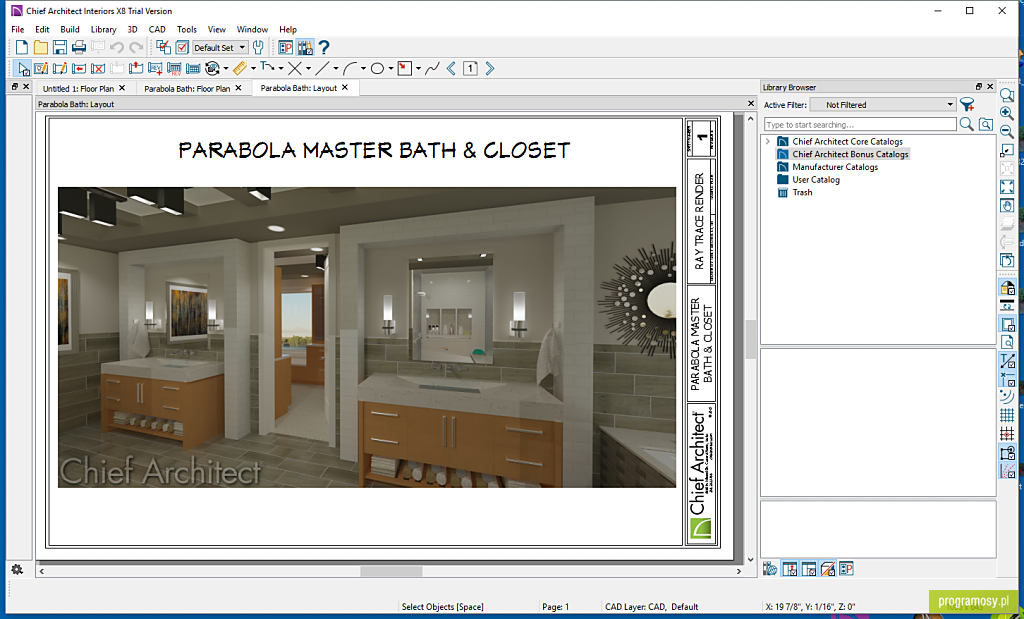Fill window with expand arrows icon

coord(1006,187)
